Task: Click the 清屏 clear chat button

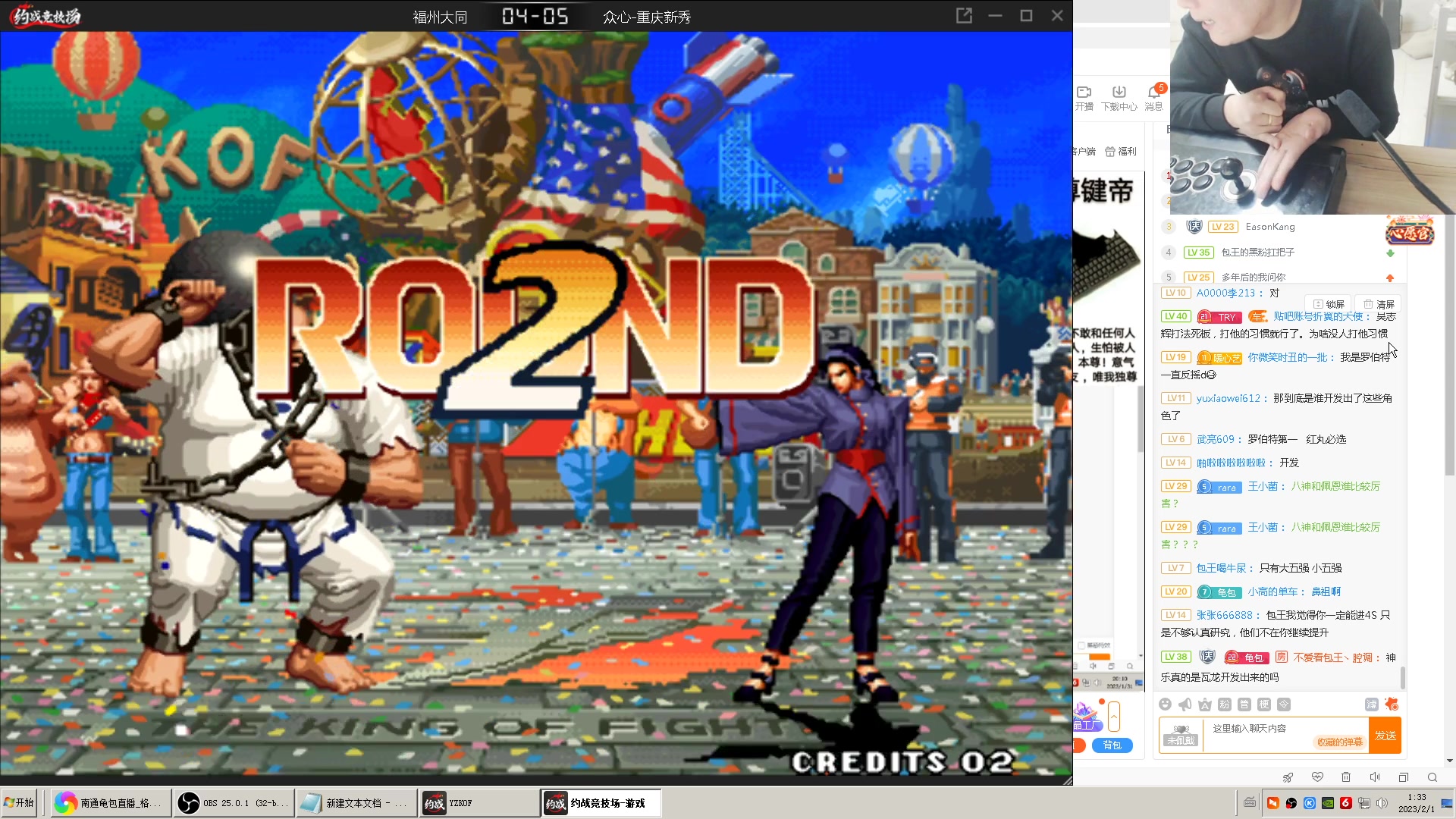Action: click(x=1379, y=304)
